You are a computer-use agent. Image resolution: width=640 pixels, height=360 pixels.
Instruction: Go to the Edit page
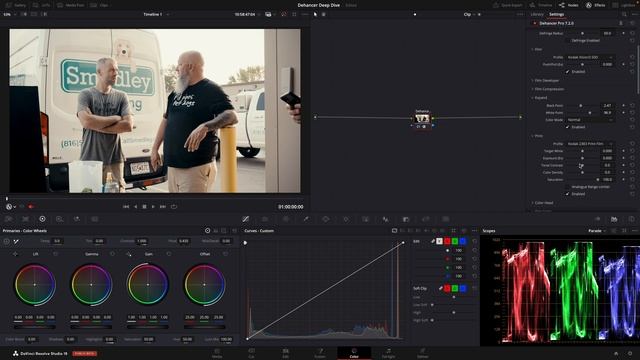coord(285,353)
